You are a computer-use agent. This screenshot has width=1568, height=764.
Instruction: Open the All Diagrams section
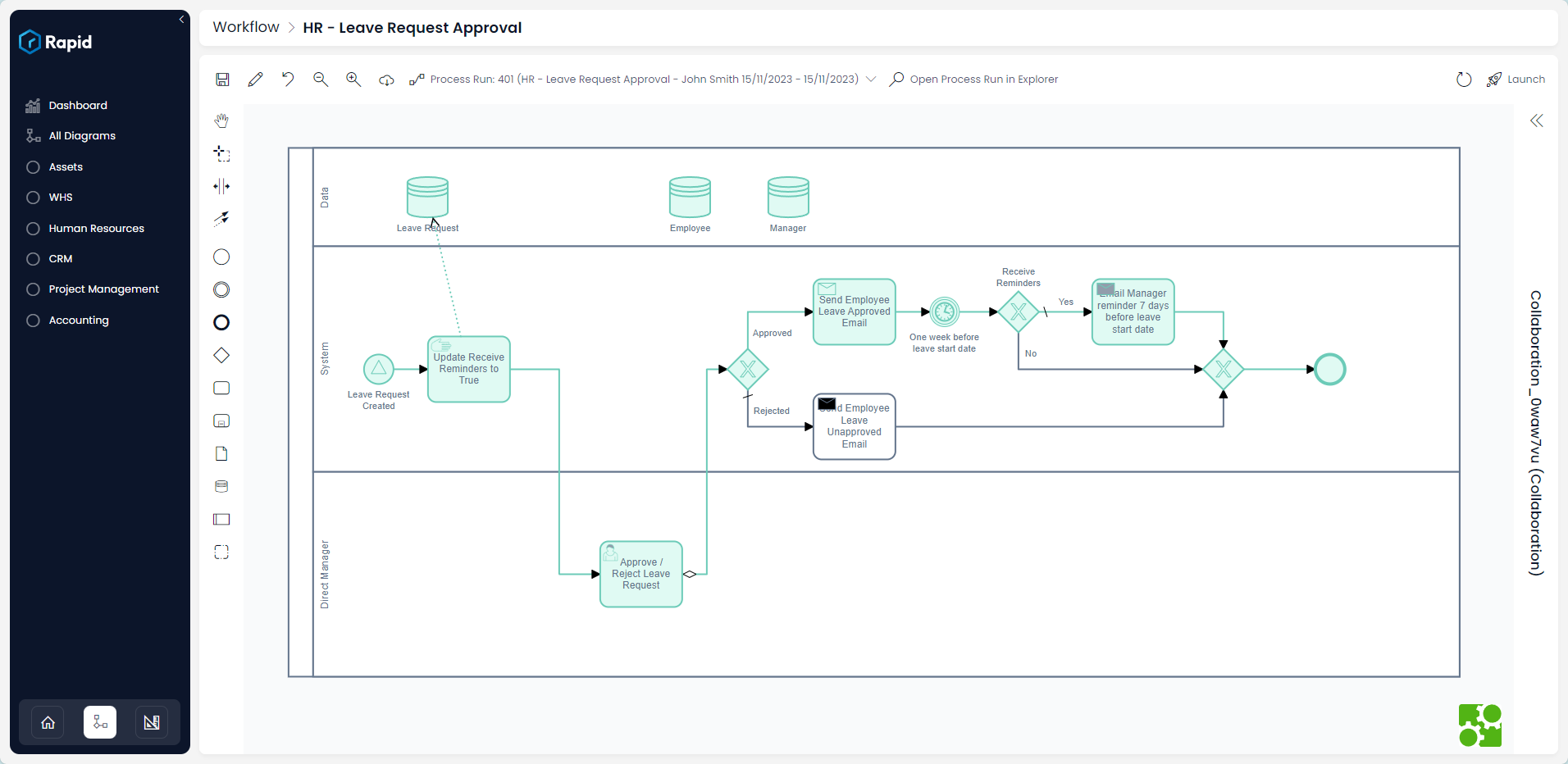(x=82, y=135)
